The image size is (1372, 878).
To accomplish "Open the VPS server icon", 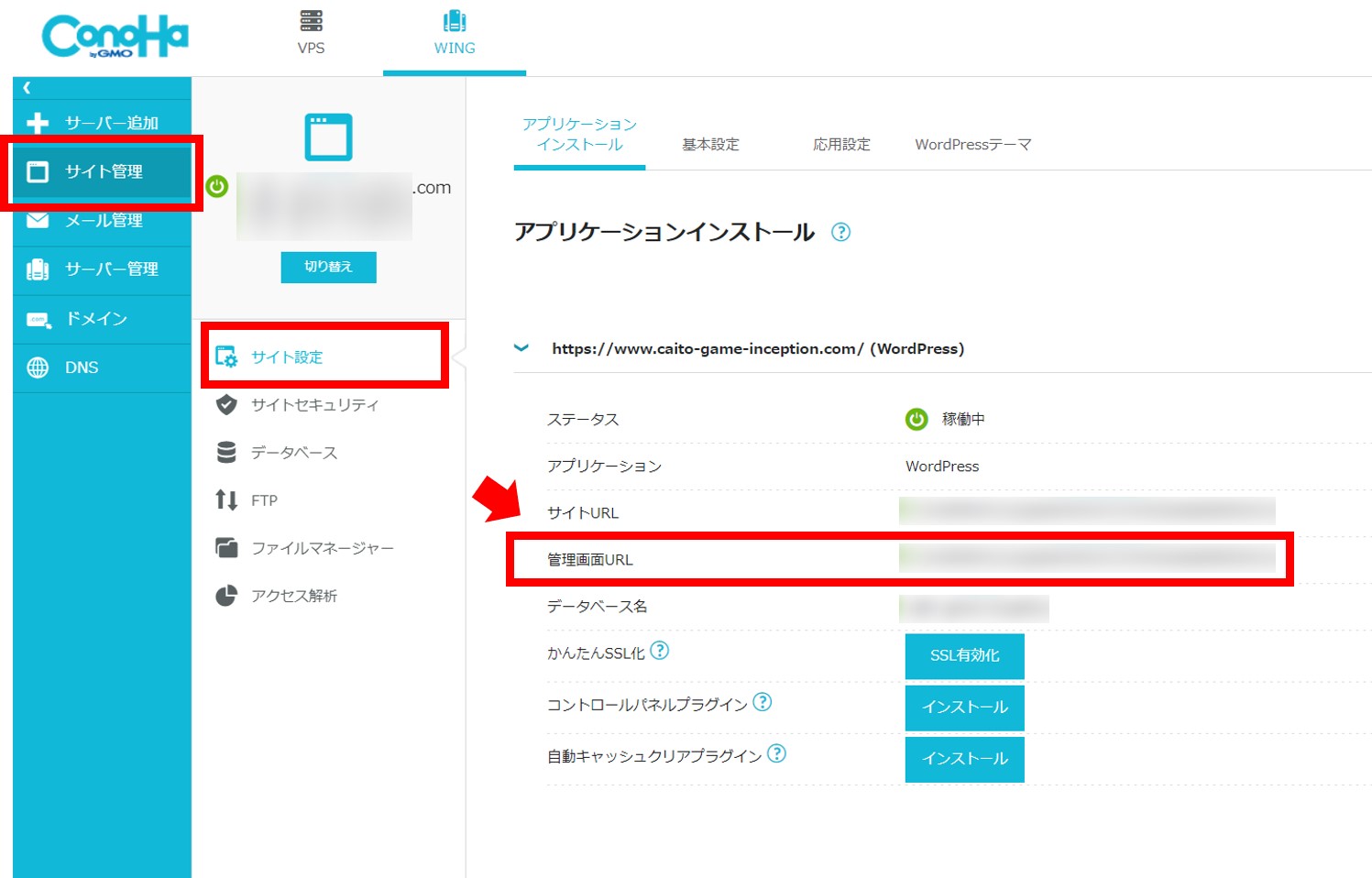I will pos(311,21).
